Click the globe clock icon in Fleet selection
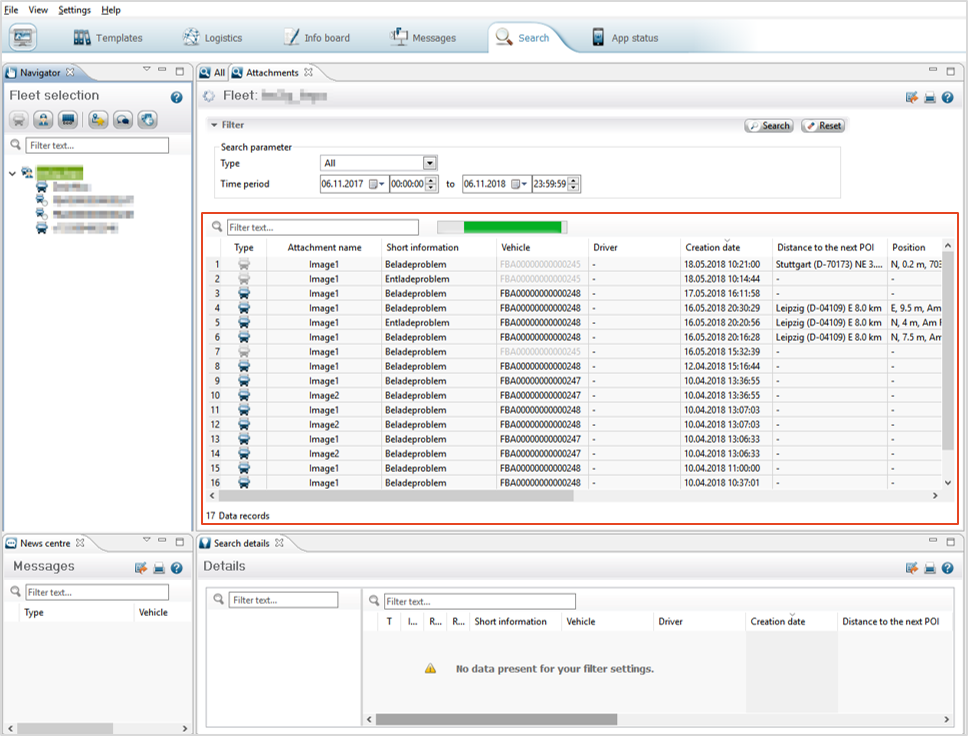The height and width of the screenshot is (736, 968). click(x=148, y=120)
